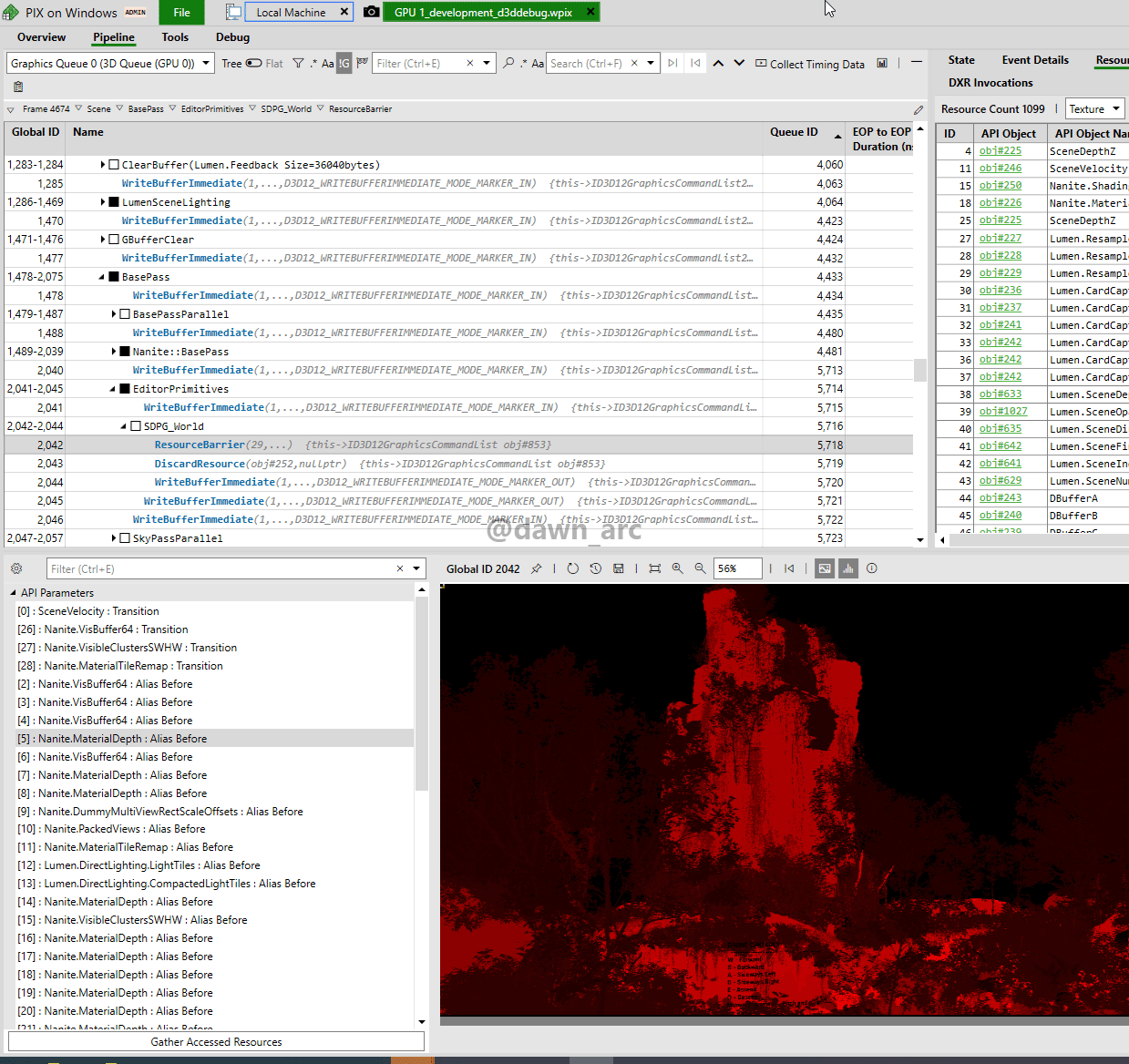Click the save image icon in viewer toolbar
This screenshot has width=1129, height=1064.
[619, 568]
